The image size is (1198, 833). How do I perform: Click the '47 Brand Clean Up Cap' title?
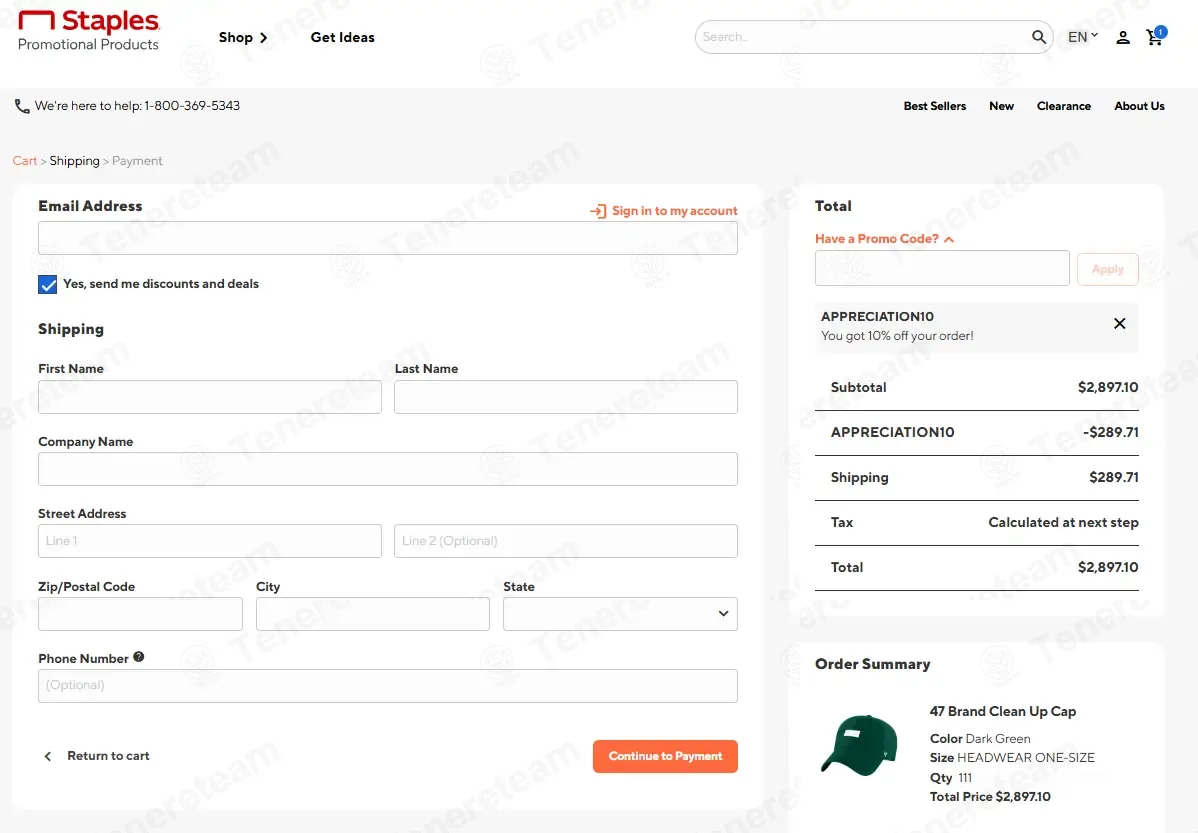coord(1002,711)
